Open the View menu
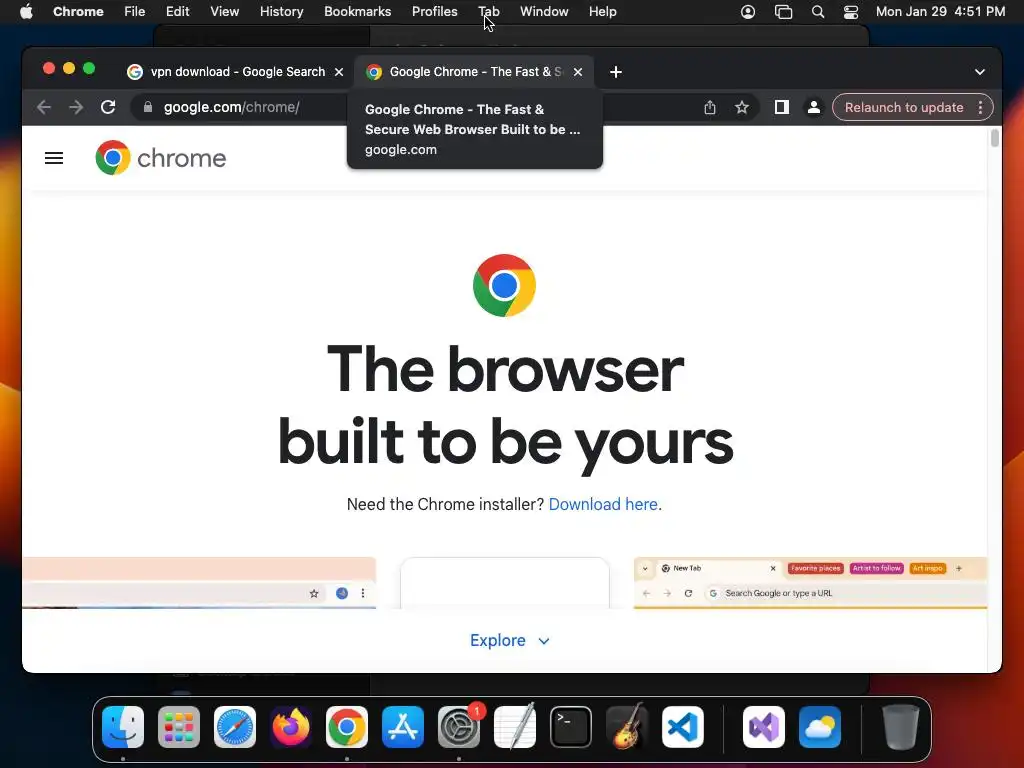The height and width of the screenshot is (768, 1024). [224, 12]
